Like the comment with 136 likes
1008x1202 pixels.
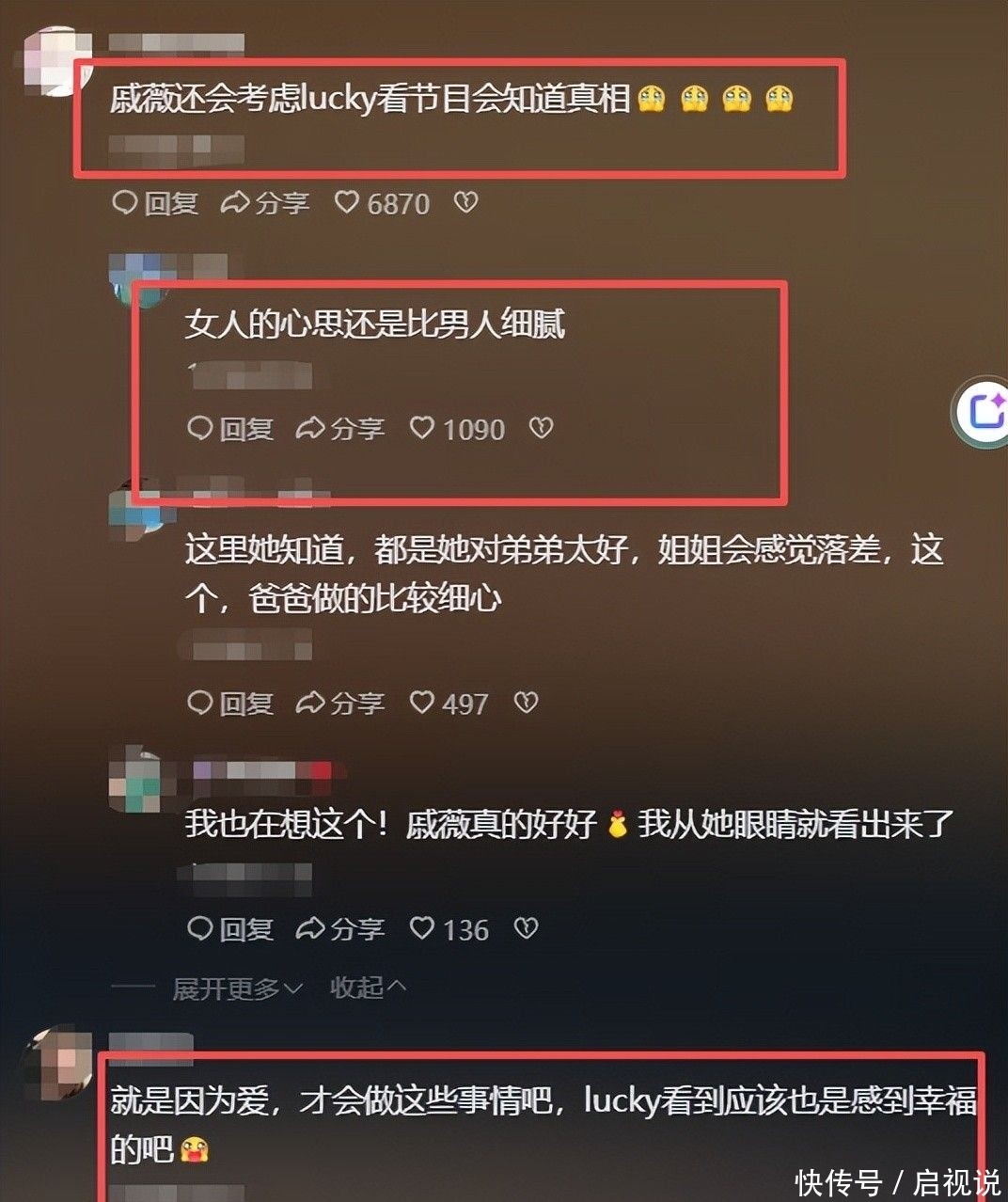(x=449, y=929)
